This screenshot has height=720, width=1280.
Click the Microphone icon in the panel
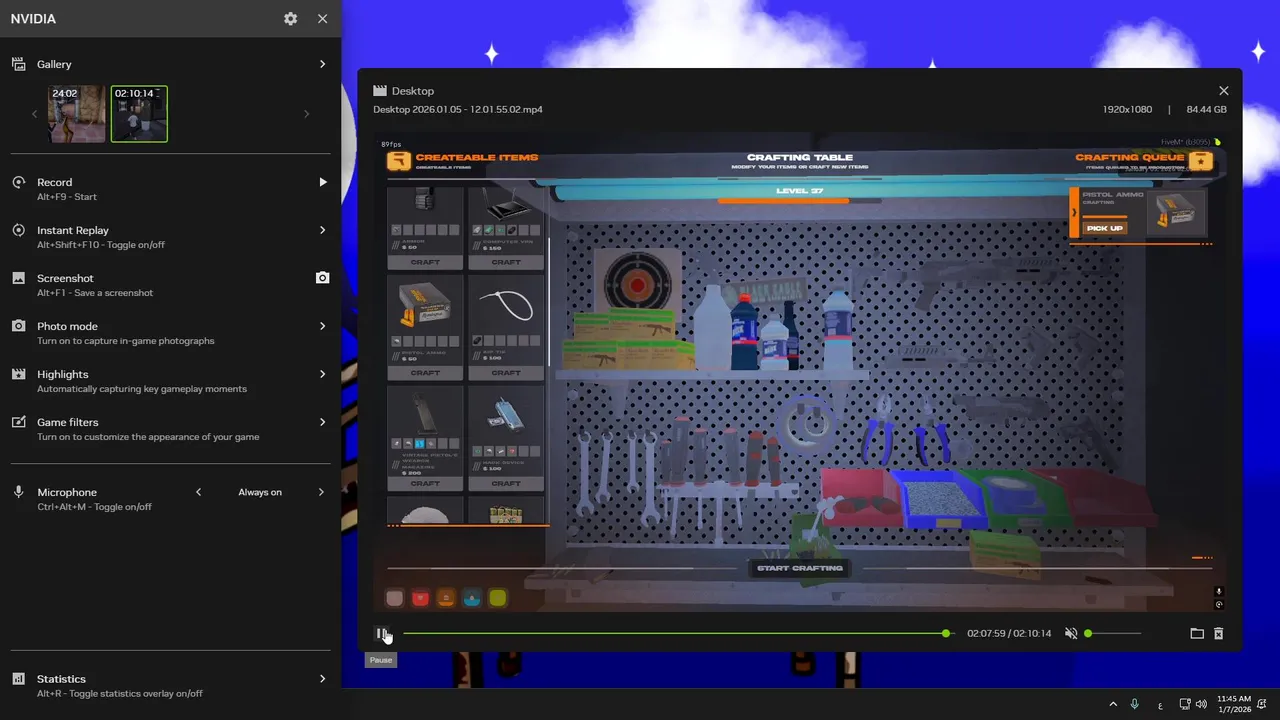point(18,492)
